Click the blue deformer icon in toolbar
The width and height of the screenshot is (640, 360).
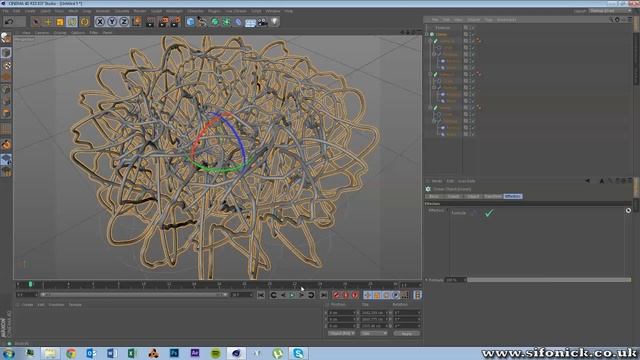pos(238,22)
